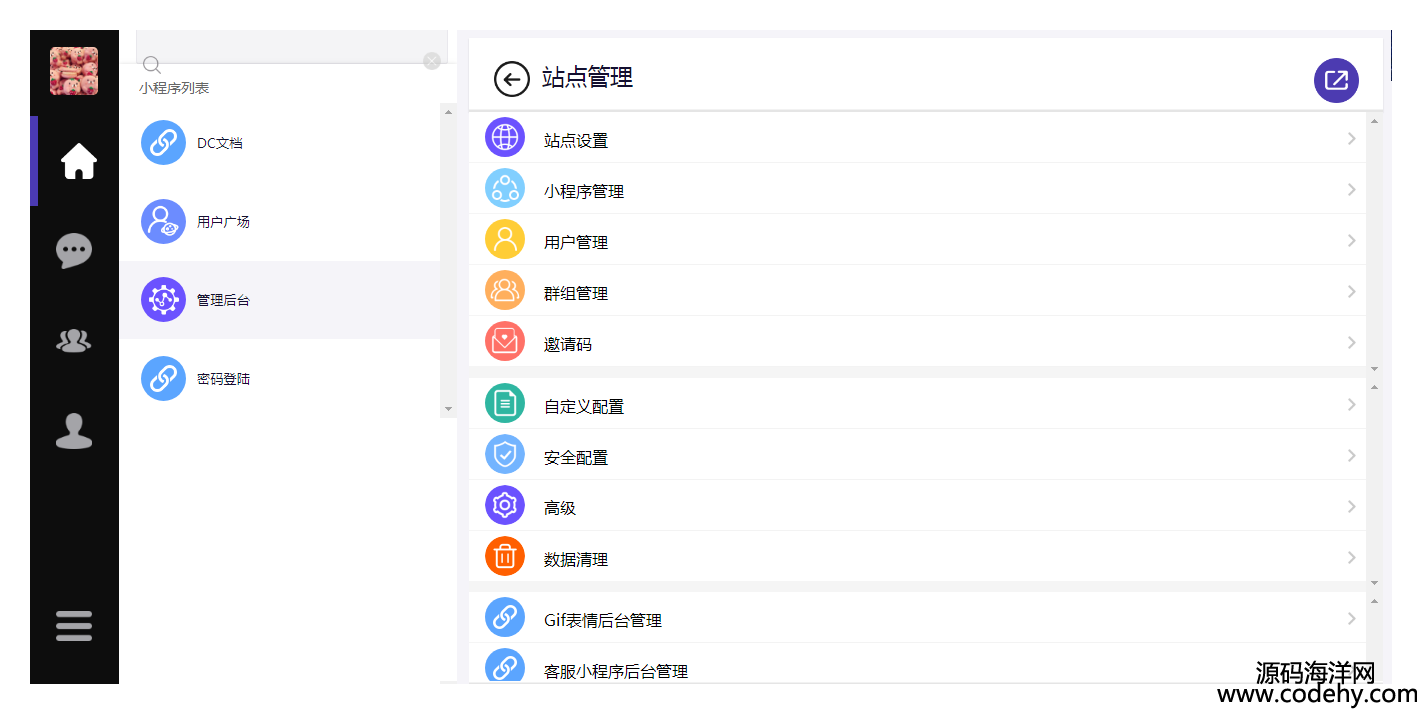1422x714 pixels.
Task: Click the mini-program list scrollbar down arrow
Action: pos(448,409)
